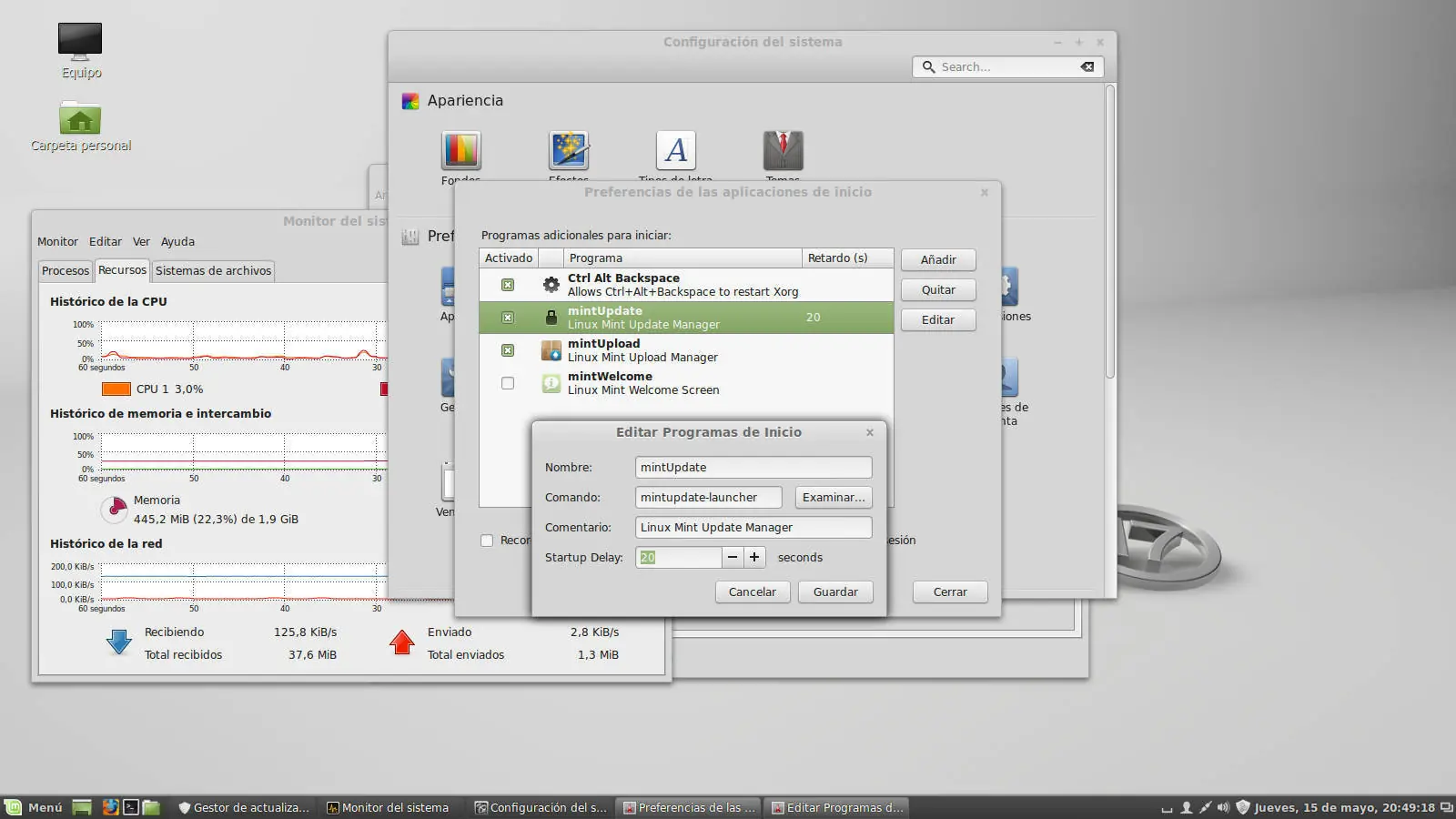The image size is (1456, 819).
Task: Click the panel clock showing Jueves, 15 de mayo
Action: pyautogui.click(x=1344, y=807)
